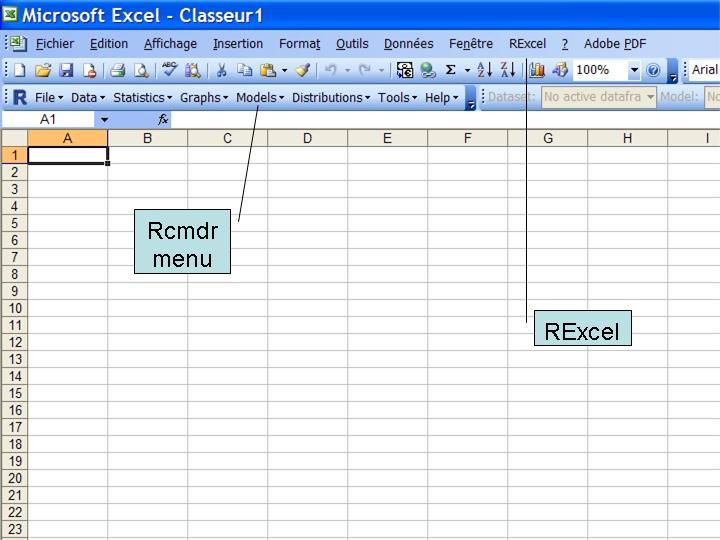Open Rcmdr Models menu
The height and width of the screenshot is (540, 720).
click(260, 97)
